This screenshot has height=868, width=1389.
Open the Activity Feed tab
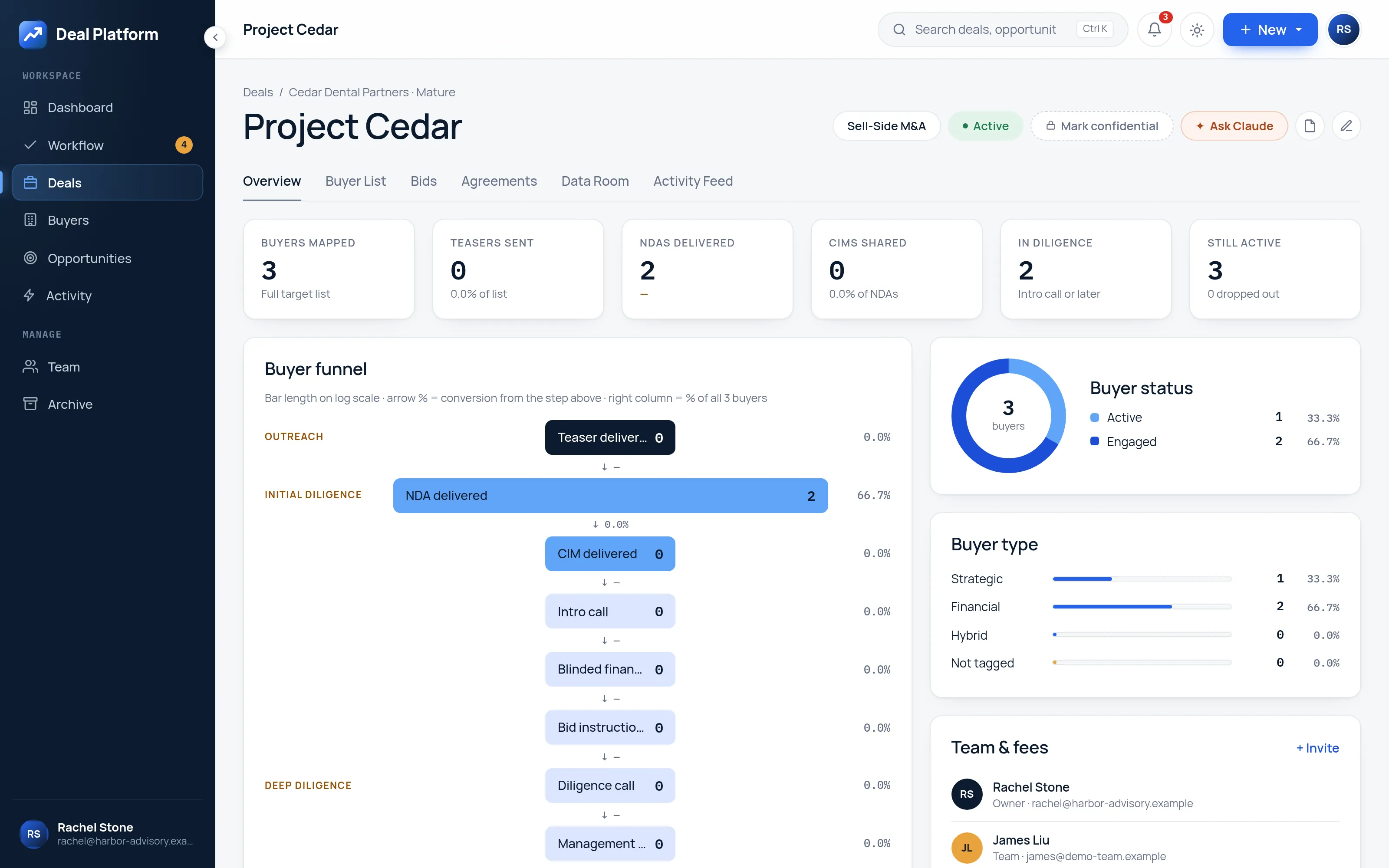(x=693, y=181)
